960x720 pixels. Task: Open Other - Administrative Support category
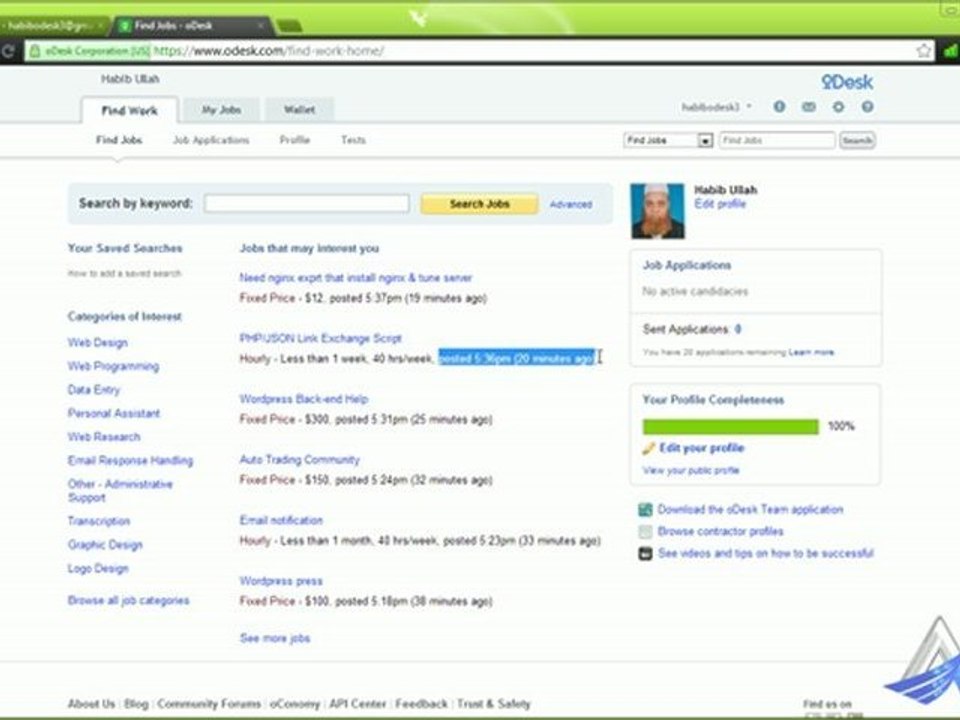click(120, 491)
